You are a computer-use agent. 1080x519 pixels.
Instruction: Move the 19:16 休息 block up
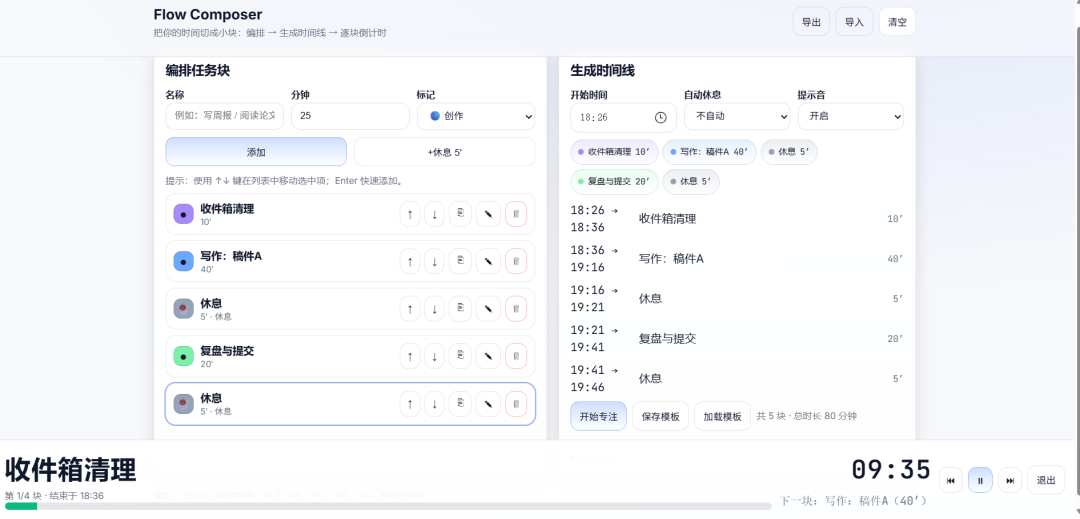point(410,309)
